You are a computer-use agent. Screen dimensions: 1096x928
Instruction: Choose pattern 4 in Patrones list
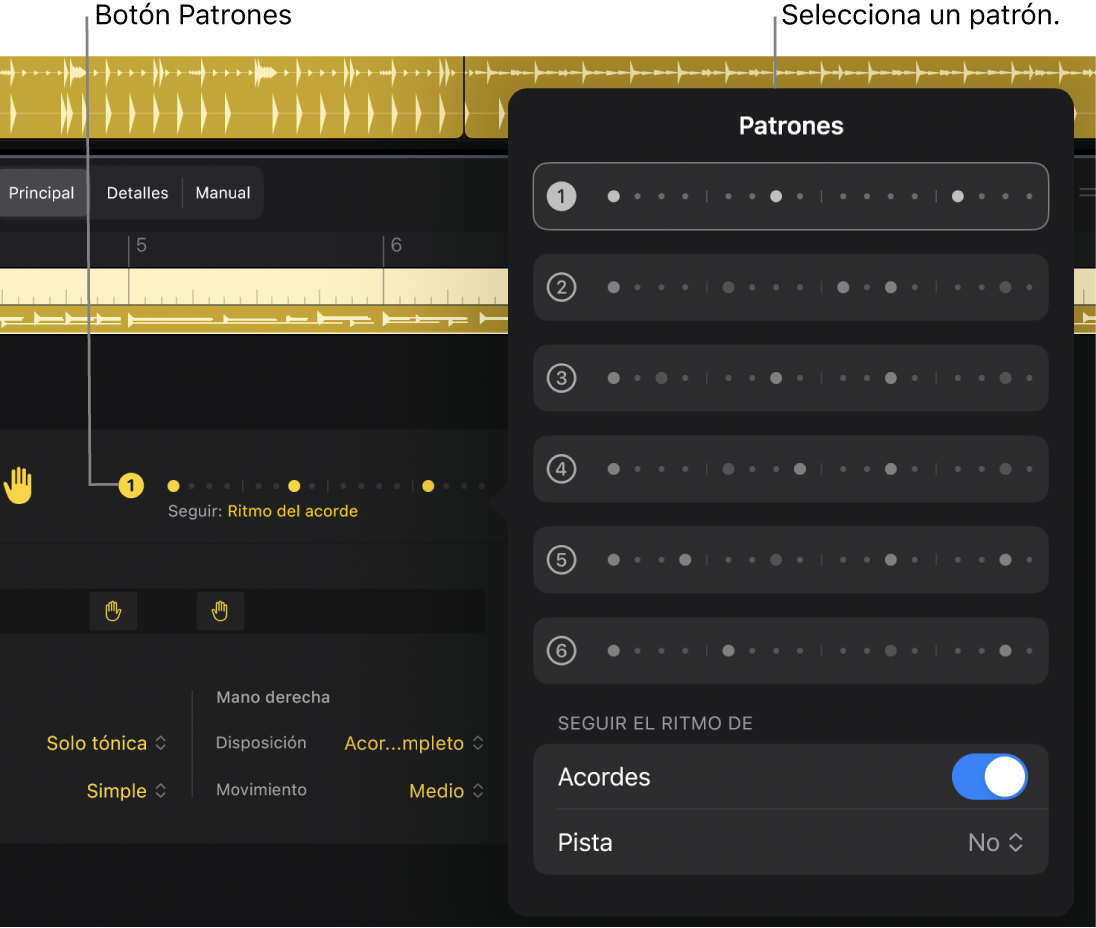pyautogui.click(x=791, y=469)
